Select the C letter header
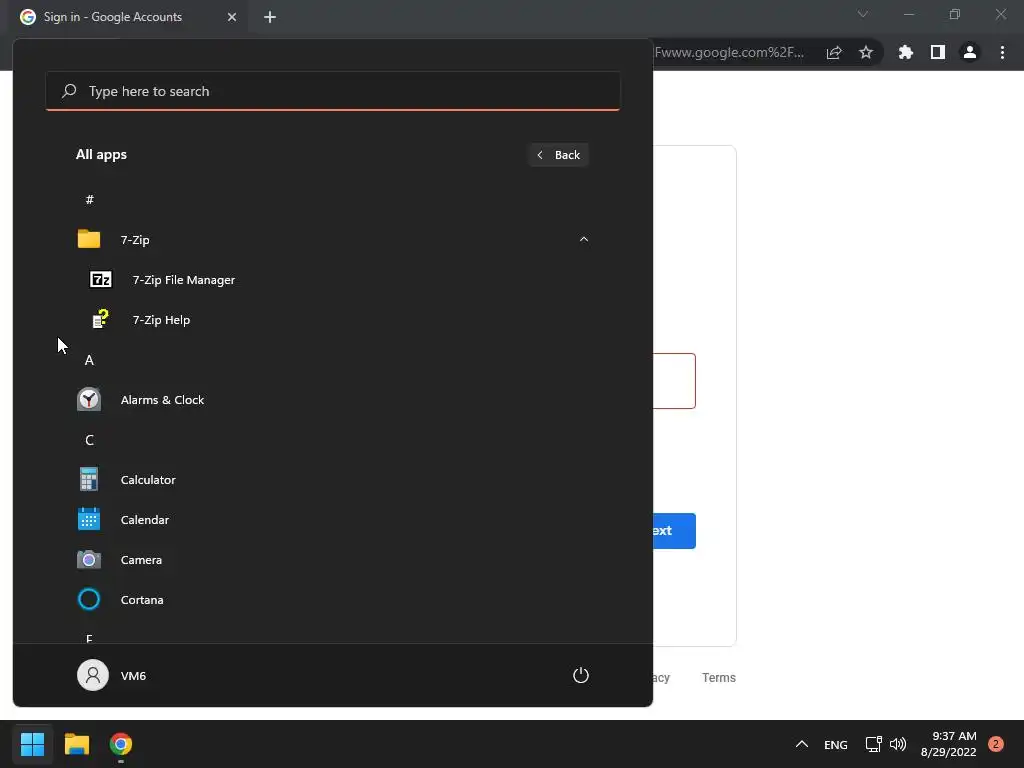 89,440
